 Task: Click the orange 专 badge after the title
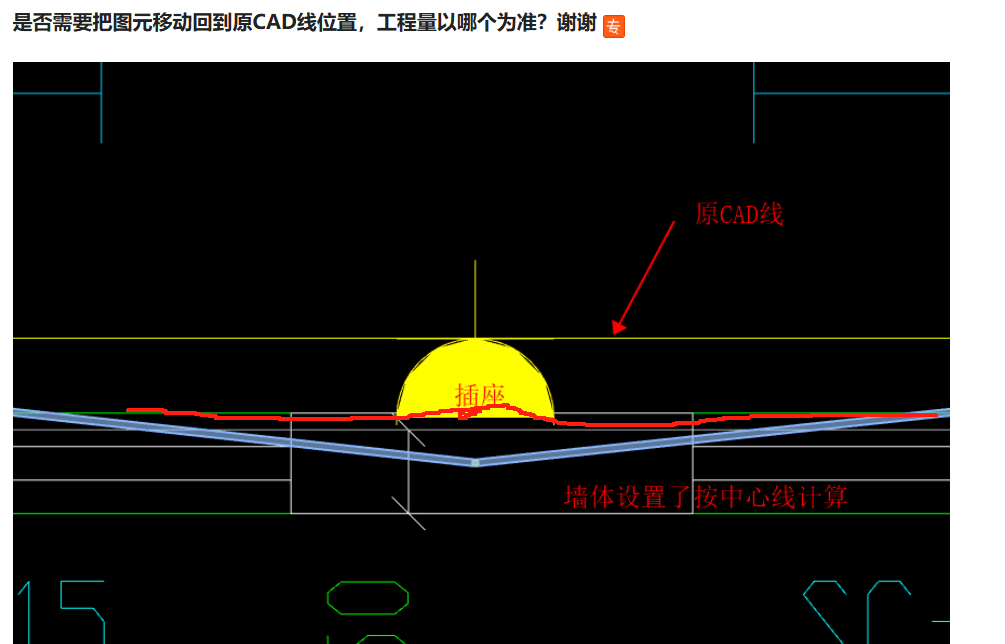(613, 26)
